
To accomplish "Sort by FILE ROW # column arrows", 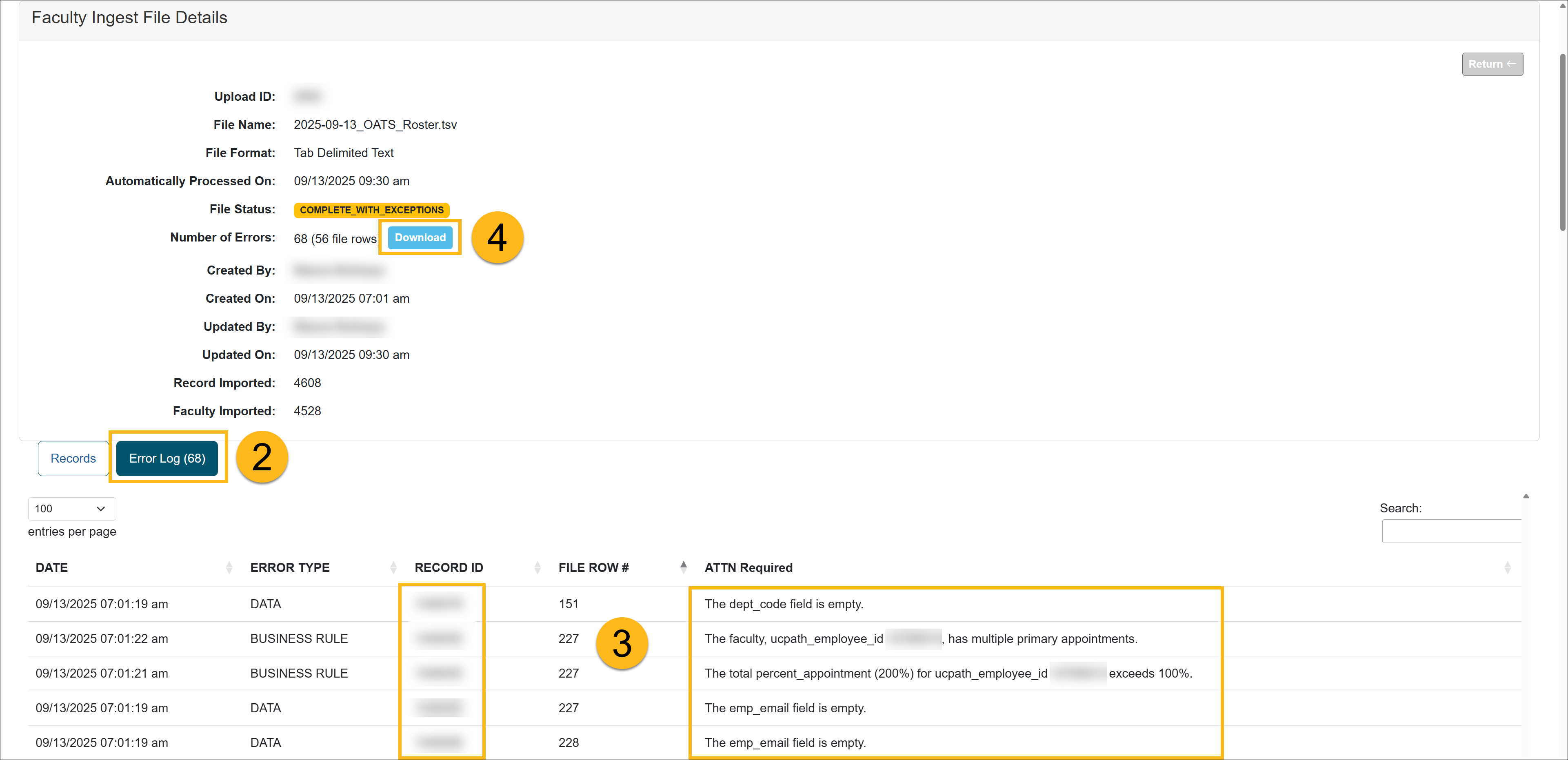I will (x=683, y=567).
